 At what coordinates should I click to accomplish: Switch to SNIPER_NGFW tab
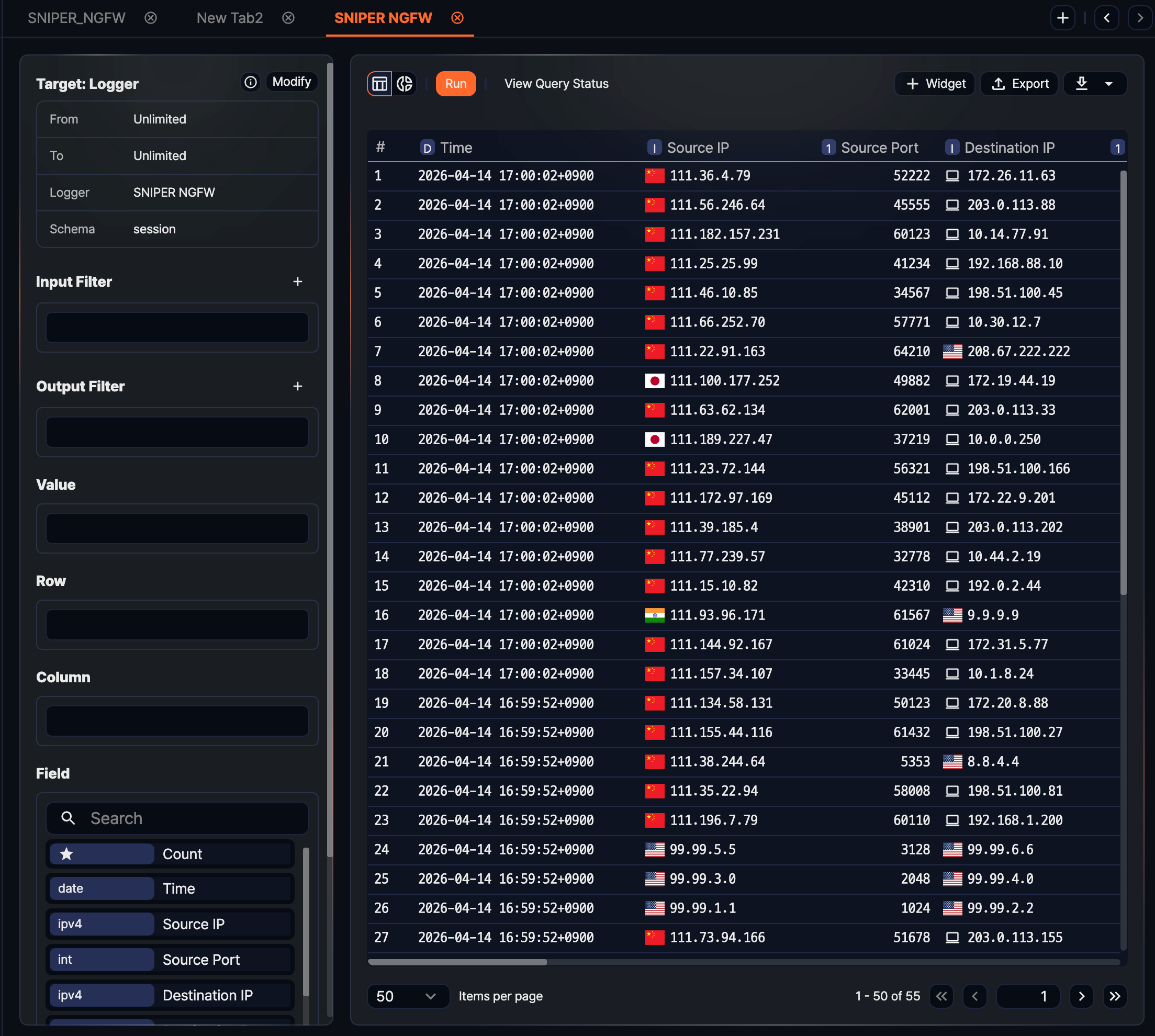(76, 18)
